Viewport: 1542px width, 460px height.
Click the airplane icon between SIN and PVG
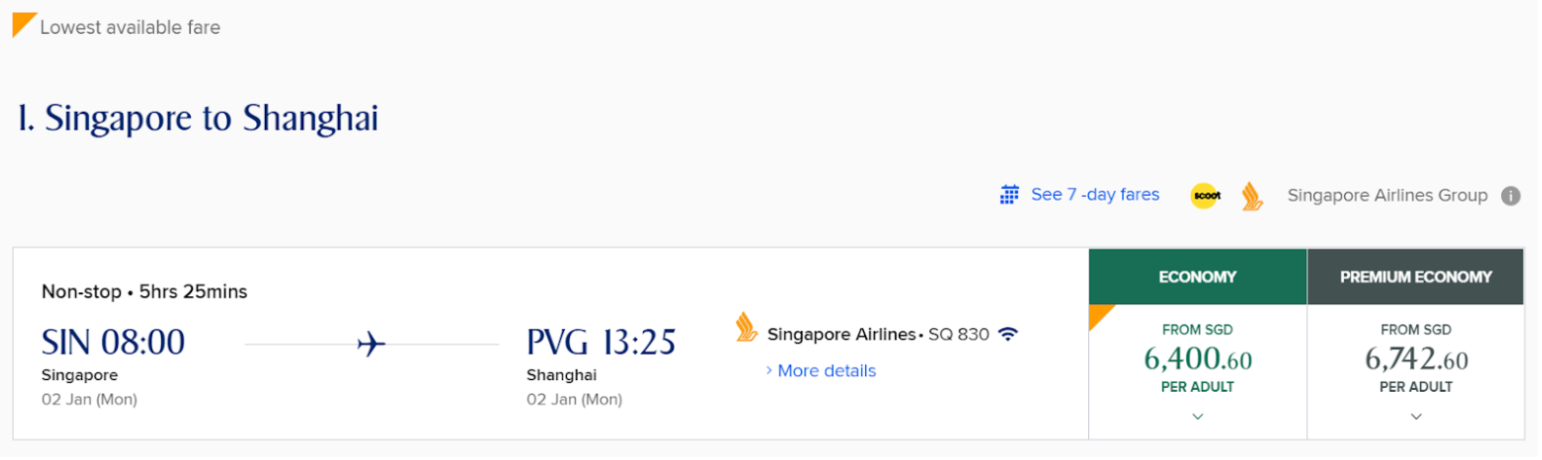[371, 345]
